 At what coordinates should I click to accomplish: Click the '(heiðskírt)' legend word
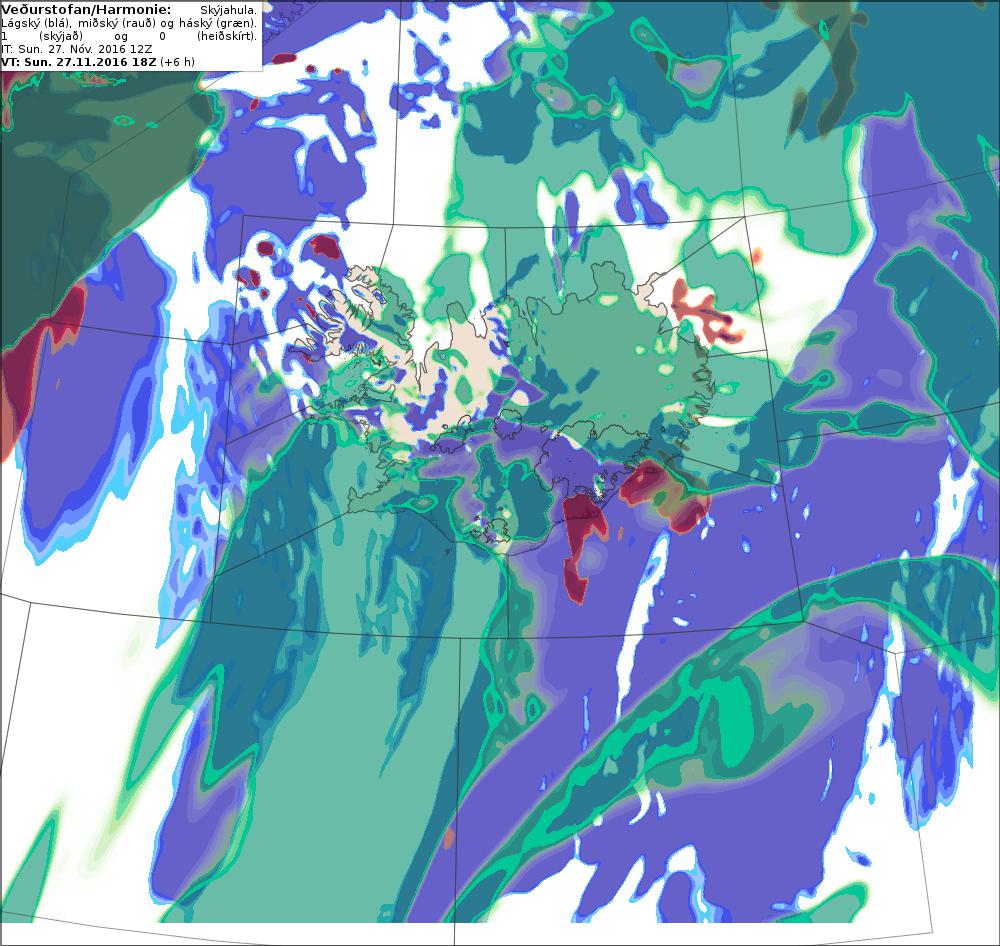pos(226,36)
